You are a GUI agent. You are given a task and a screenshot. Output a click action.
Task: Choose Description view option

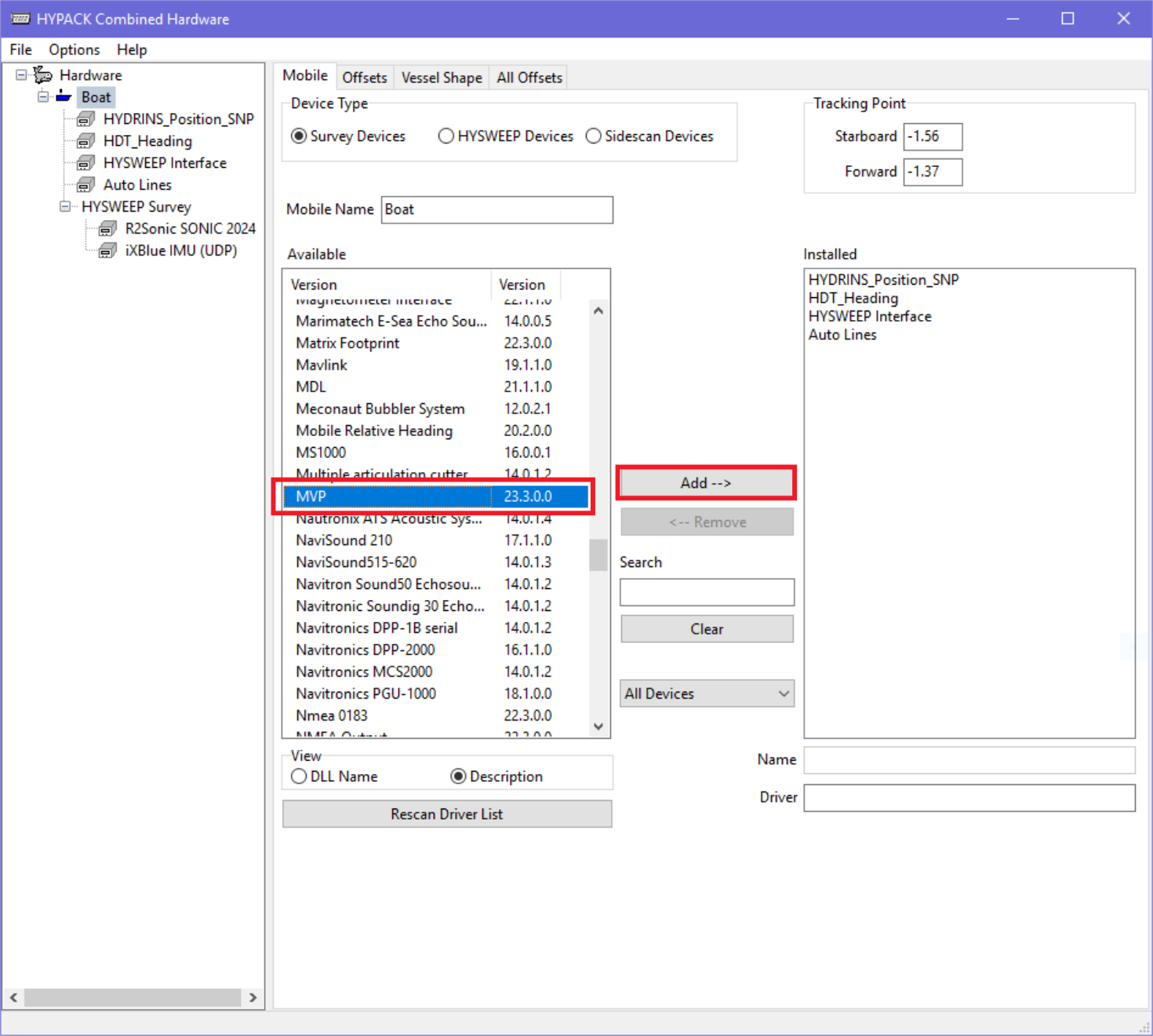click(x=459, y=776)
